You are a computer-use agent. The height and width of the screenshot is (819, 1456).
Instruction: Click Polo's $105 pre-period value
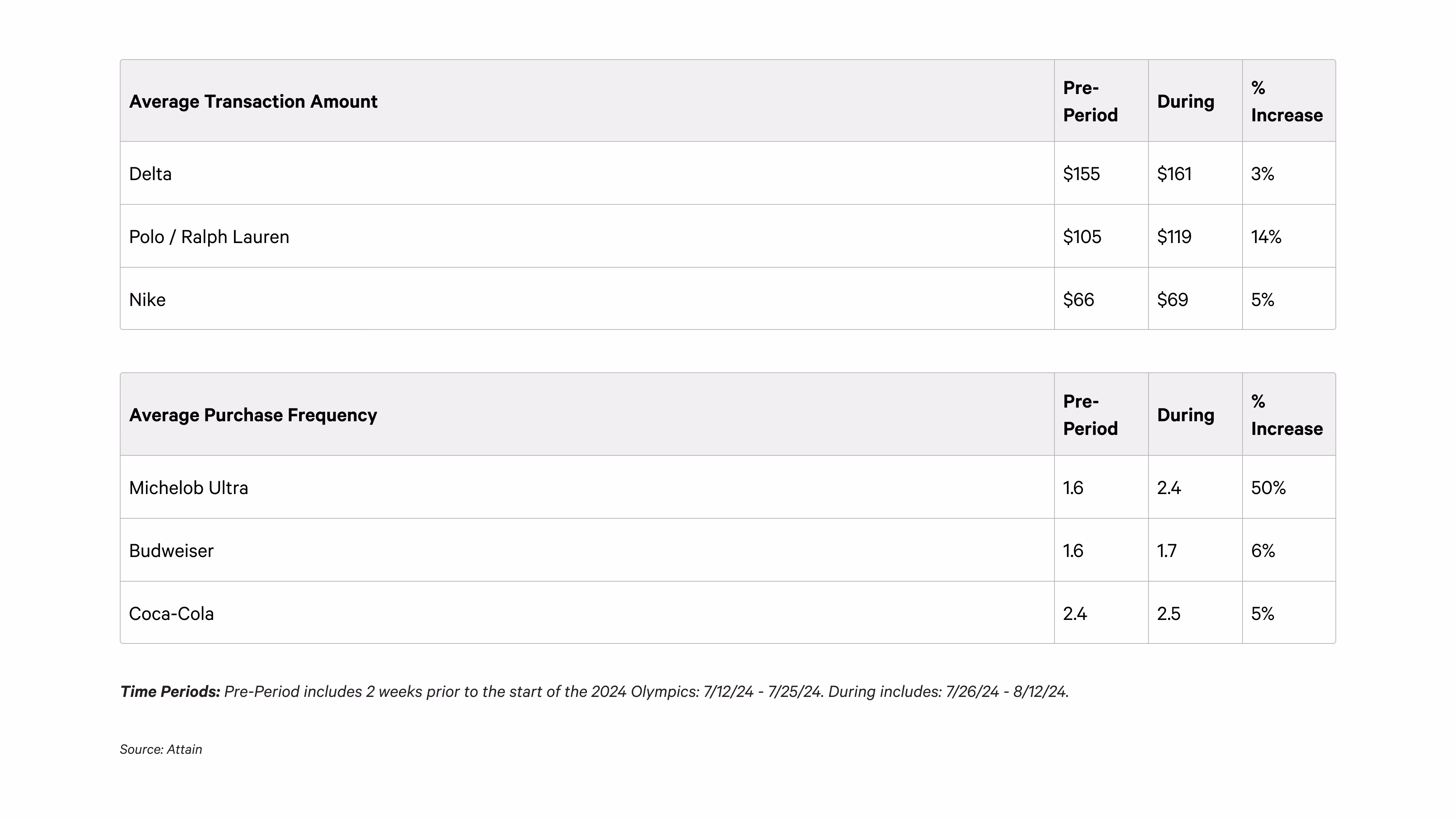(1082, 236)
